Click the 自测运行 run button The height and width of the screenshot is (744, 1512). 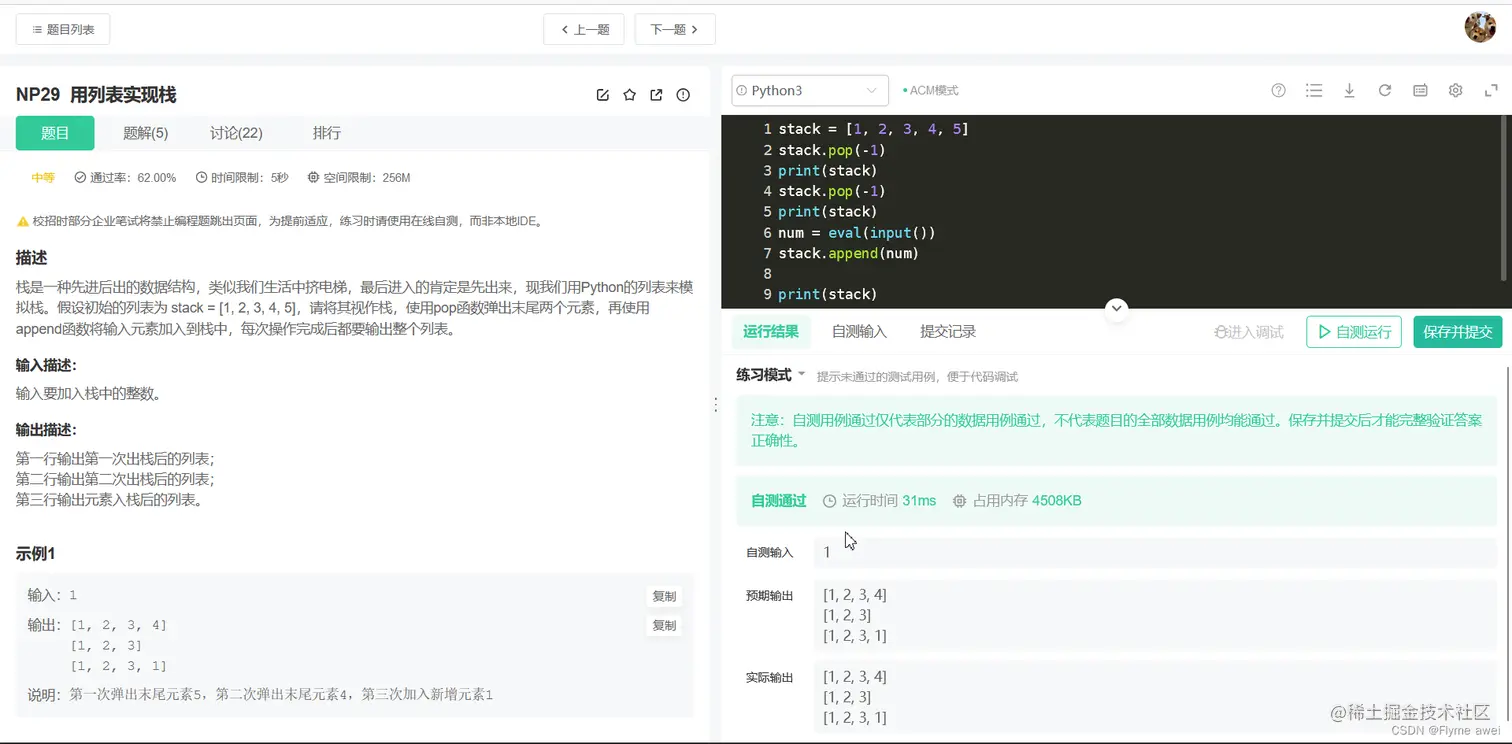(1353, 332)
